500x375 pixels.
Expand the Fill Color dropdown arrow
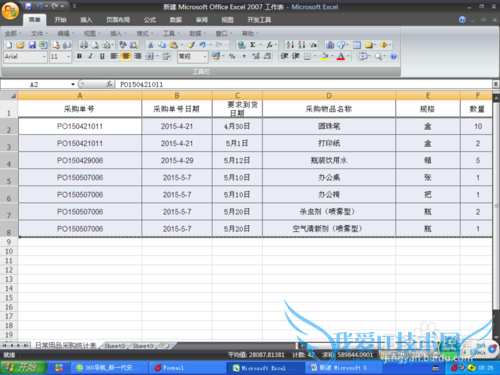pyautogui.click(x=332, y=56)
